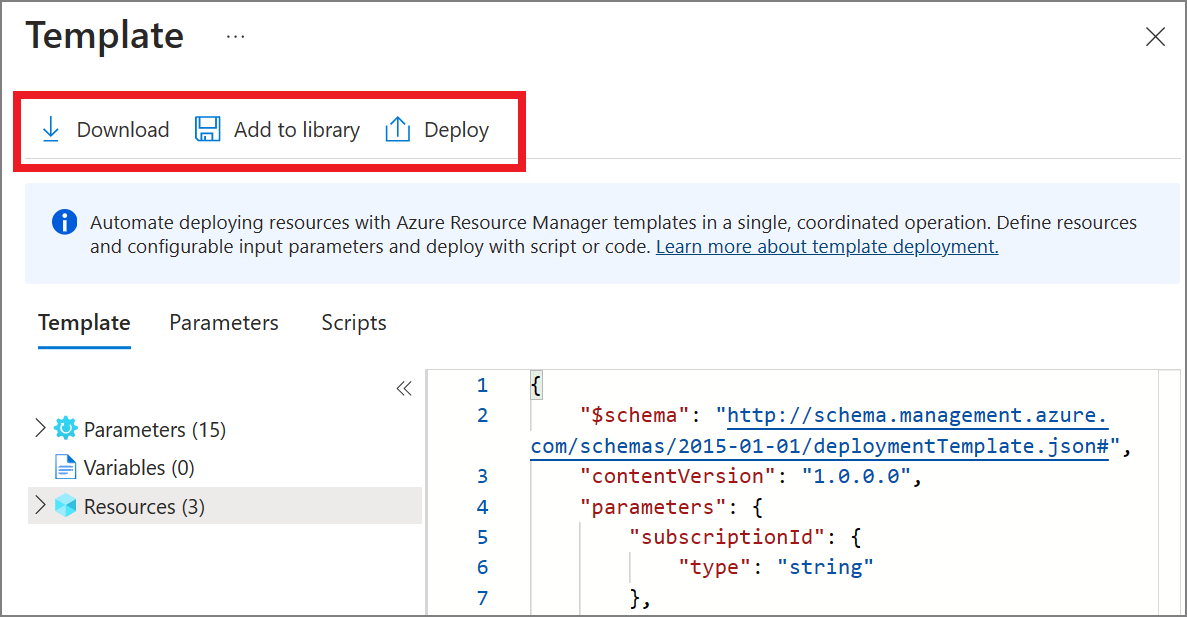Switch to the Scripts tab

tap(354, 323)
